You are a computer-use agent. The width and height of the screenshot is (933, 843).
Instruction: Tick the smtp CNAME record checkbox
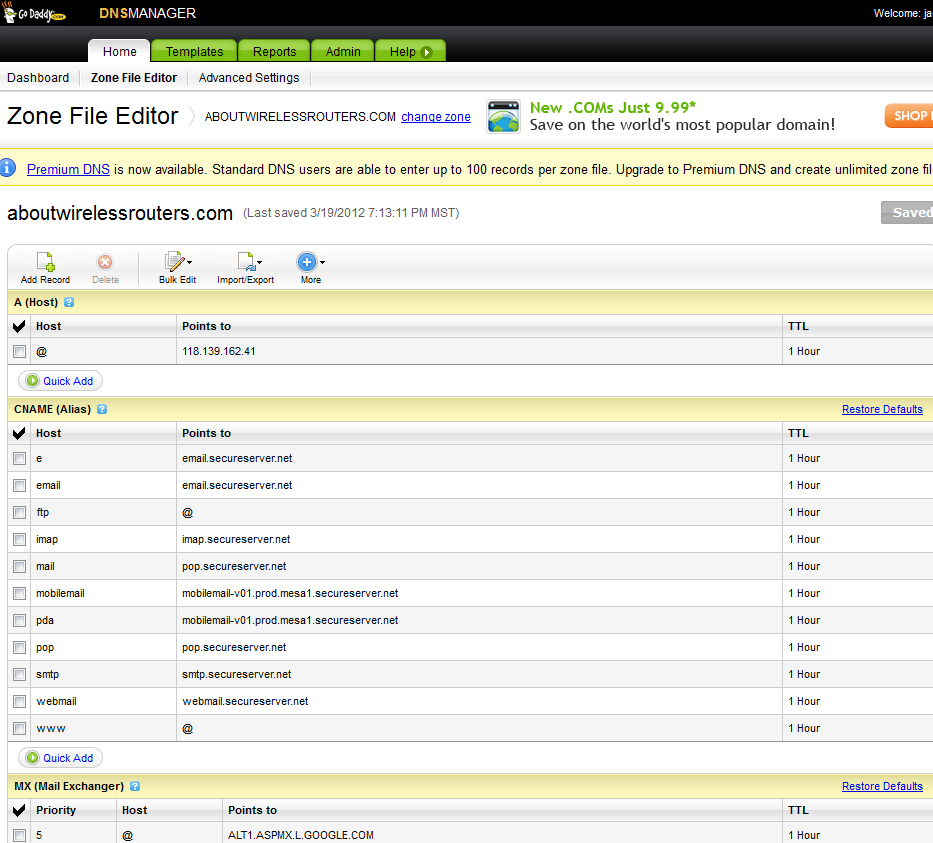tap(20, 674)
